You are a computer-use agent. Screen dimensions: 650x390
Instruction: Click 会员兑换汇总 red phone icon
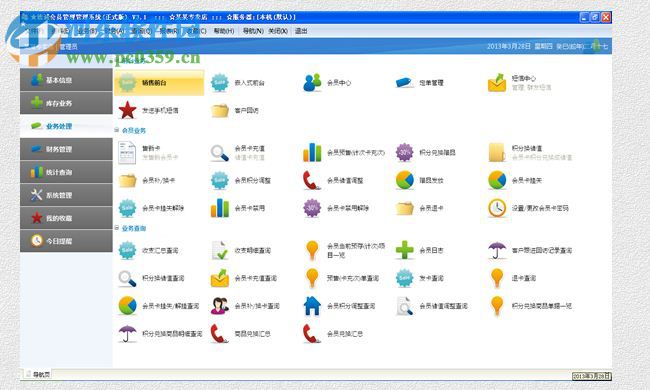click(312, 334)
